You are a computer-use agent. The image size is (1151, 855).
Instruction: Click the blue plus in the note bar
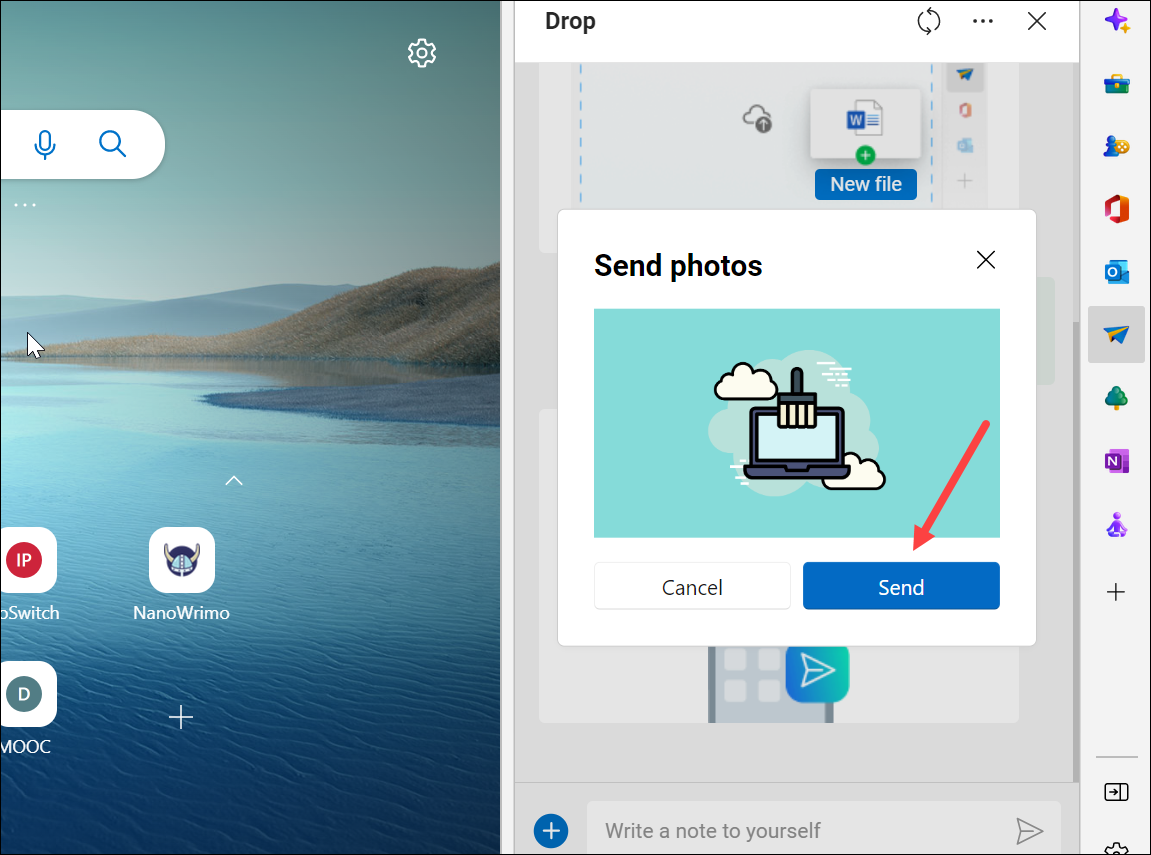click(551, 830)
